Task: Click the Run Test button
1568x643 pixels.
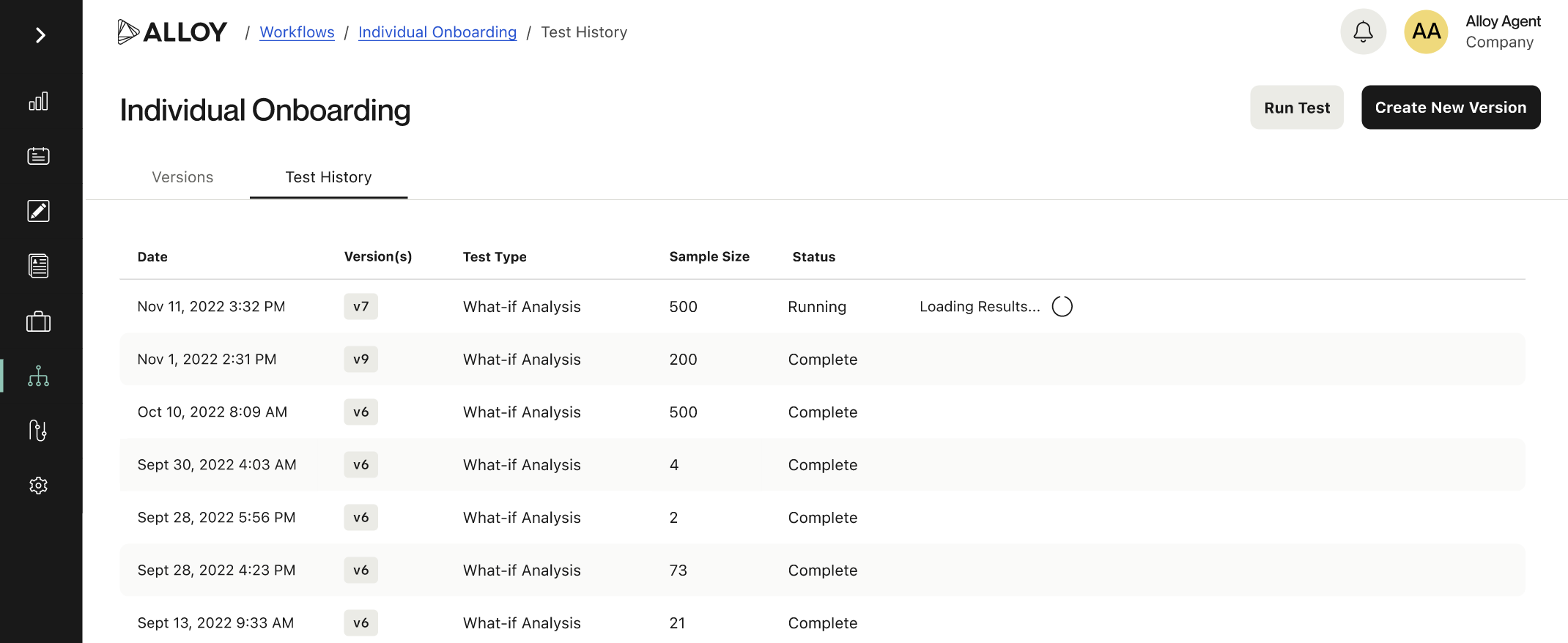Action: (1296, 108)
